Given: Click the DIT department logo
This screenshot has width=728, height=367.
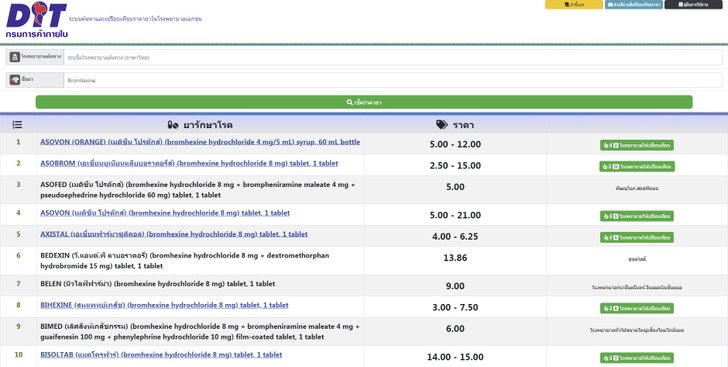Looking at the screenshot, I should [x=37, y=20].
